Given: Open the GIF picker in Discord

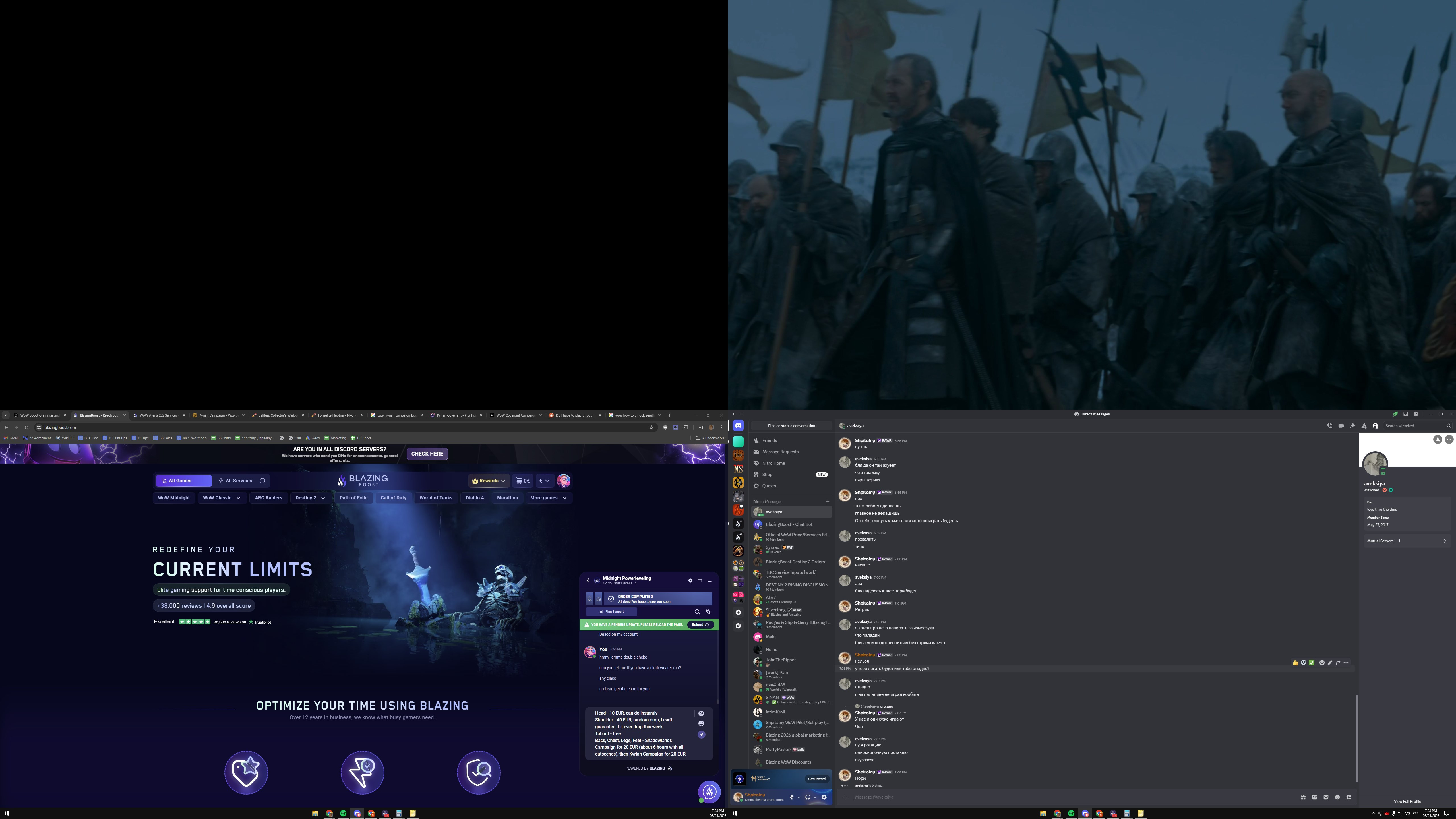Looking at the screenshot, I should tap(1314, 797).
